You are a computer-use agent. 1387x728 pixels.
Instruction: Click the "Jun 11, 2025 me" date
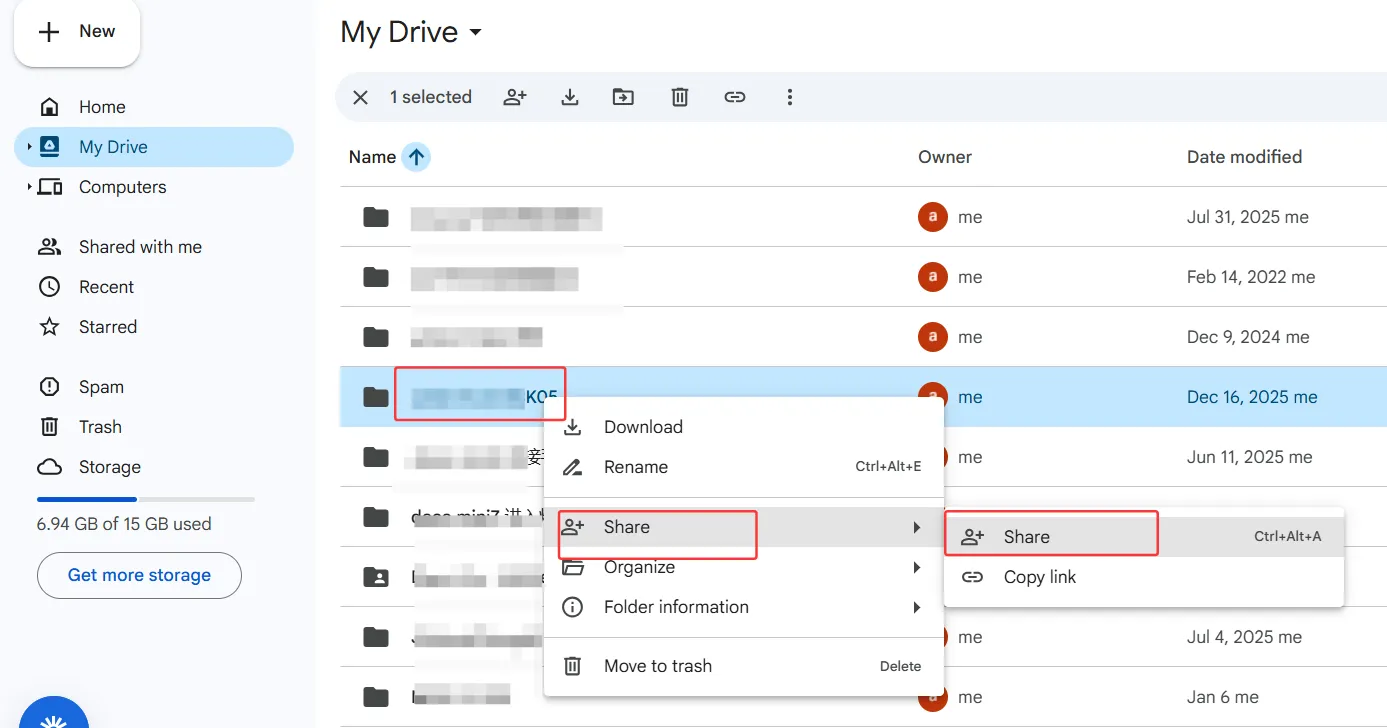click(1250, 457)
